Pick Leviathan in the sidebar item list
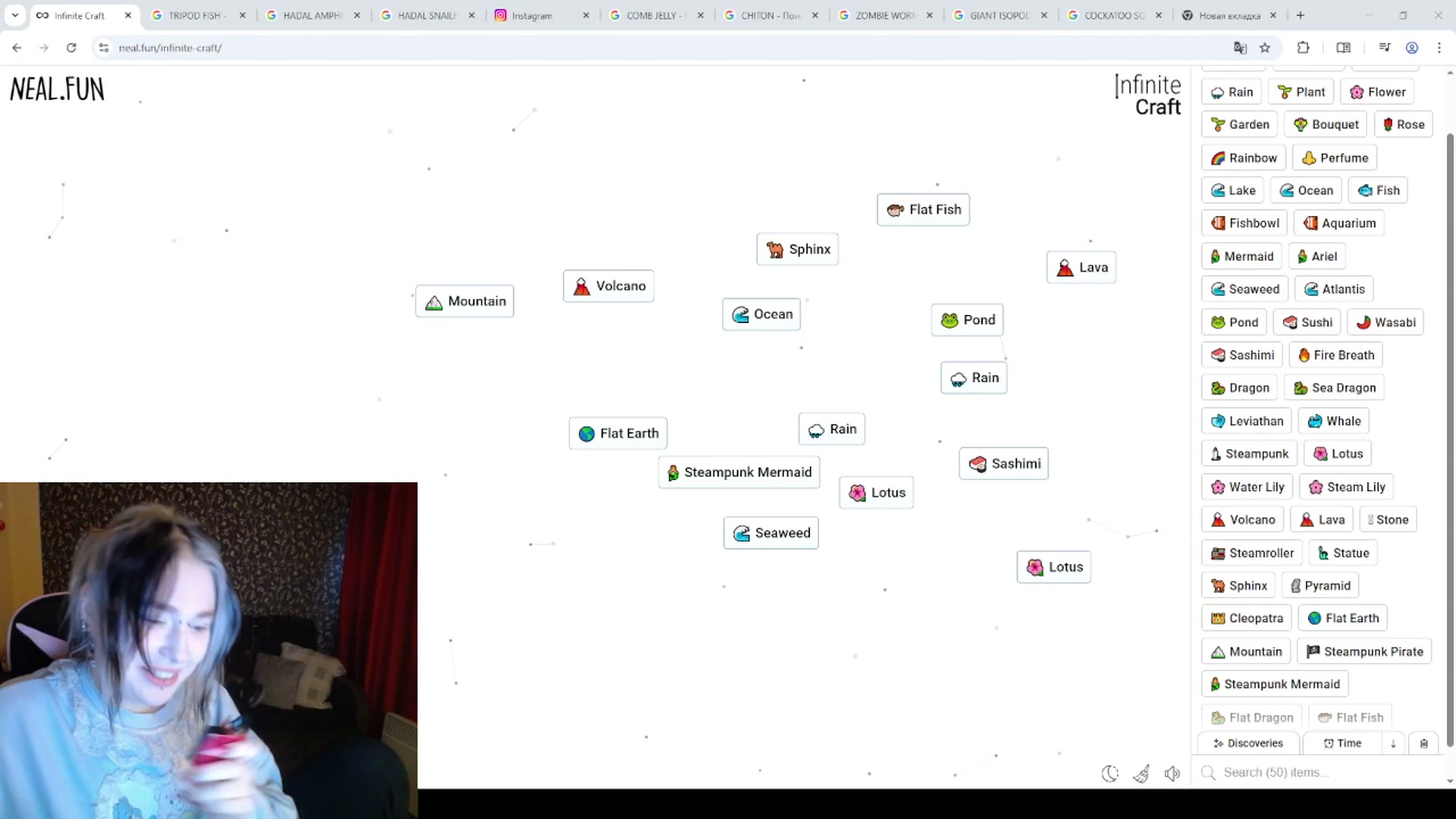The height and width of the screenshot is (819, 1456). 1247,421
